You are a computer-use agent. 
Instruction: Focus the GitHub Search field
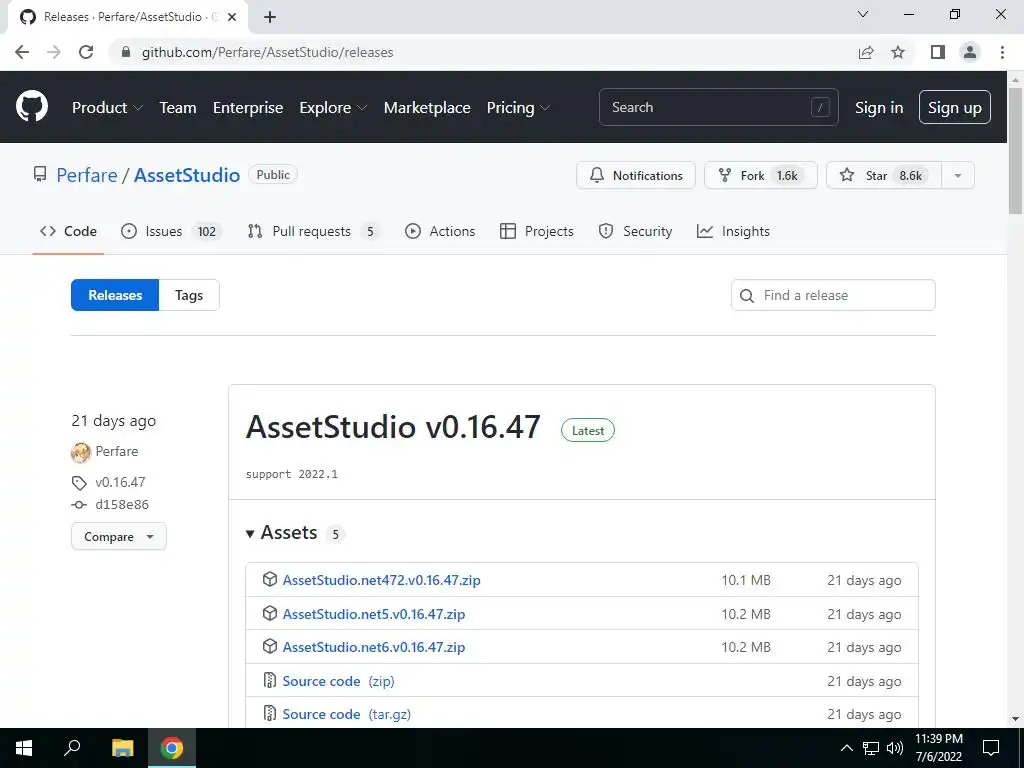[x=718, y=107]
